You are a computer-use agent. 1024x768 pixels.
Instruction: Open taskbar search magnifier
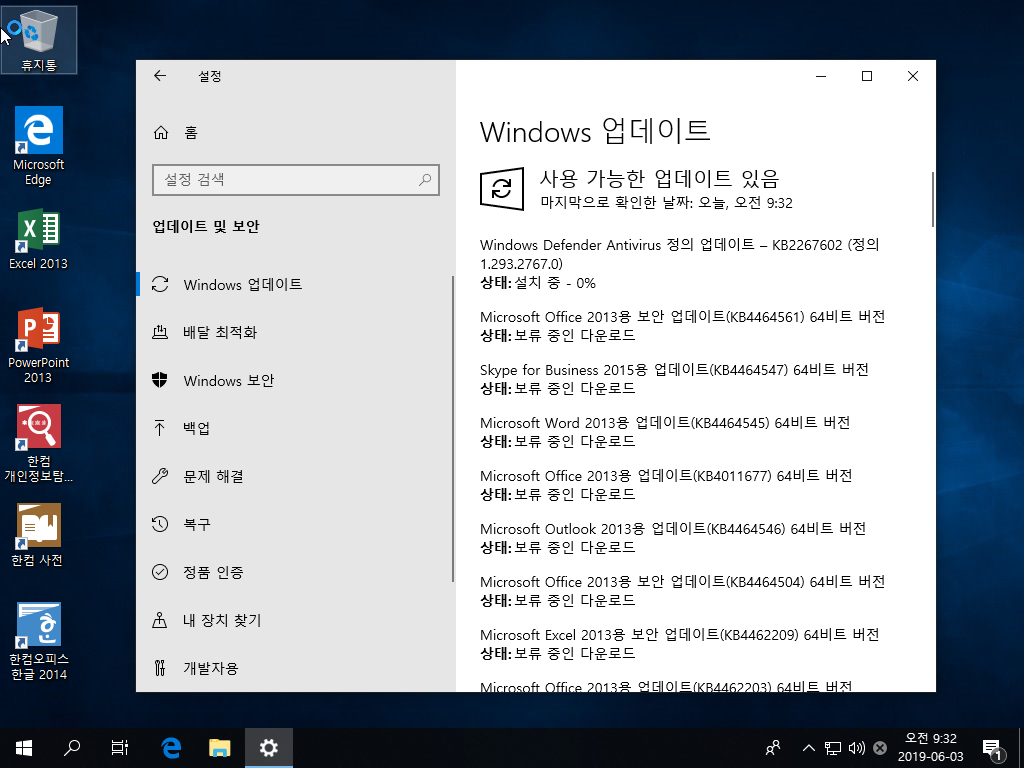coord(72,748)
